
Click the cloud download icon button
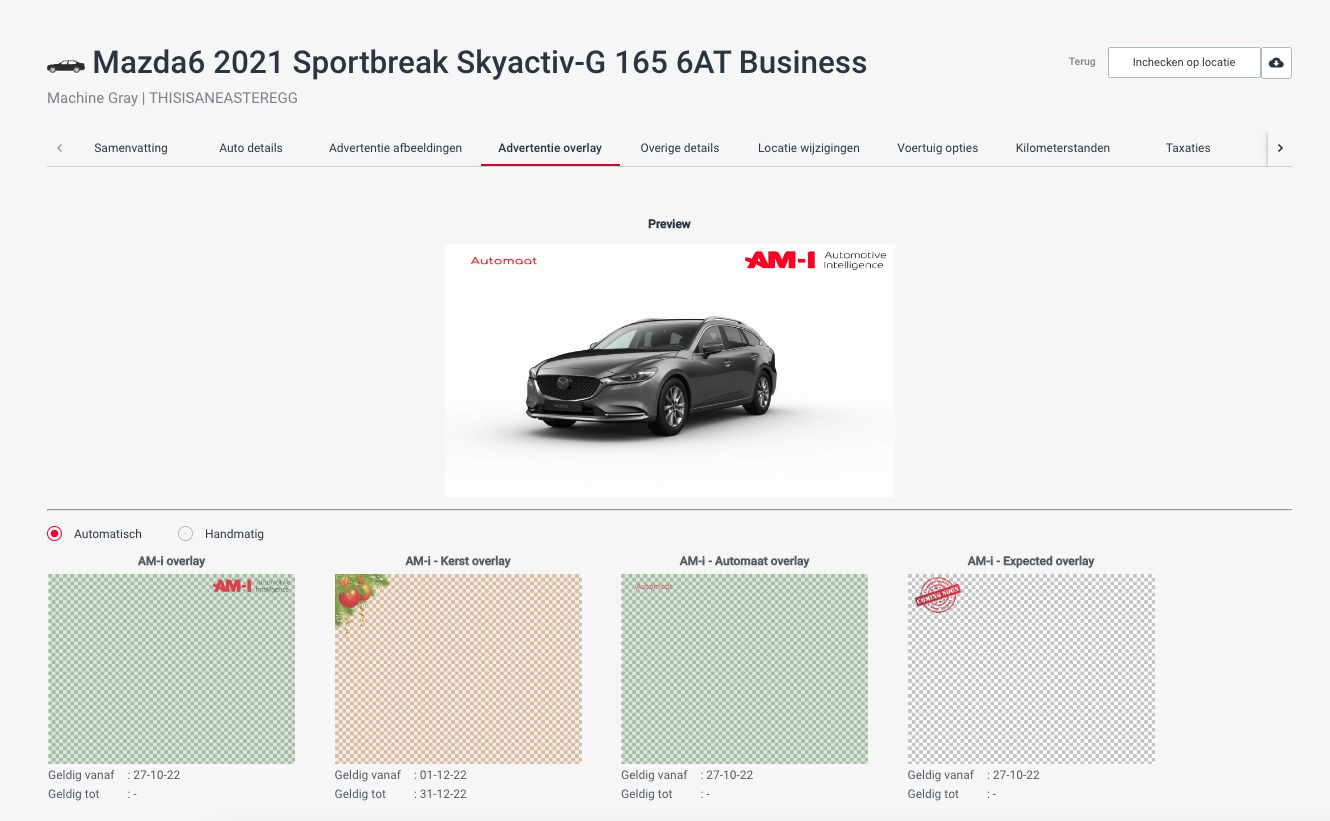1276,63
